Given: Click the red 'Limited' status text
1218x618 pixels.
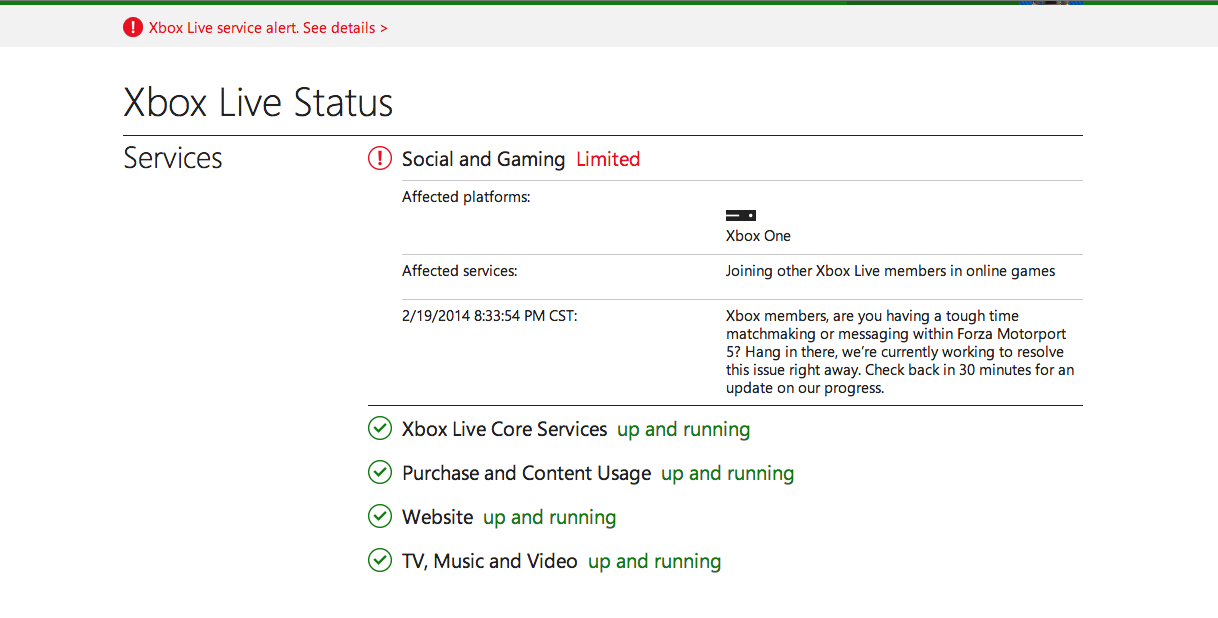Looking at the screenshot, I should tap(608, 159).
